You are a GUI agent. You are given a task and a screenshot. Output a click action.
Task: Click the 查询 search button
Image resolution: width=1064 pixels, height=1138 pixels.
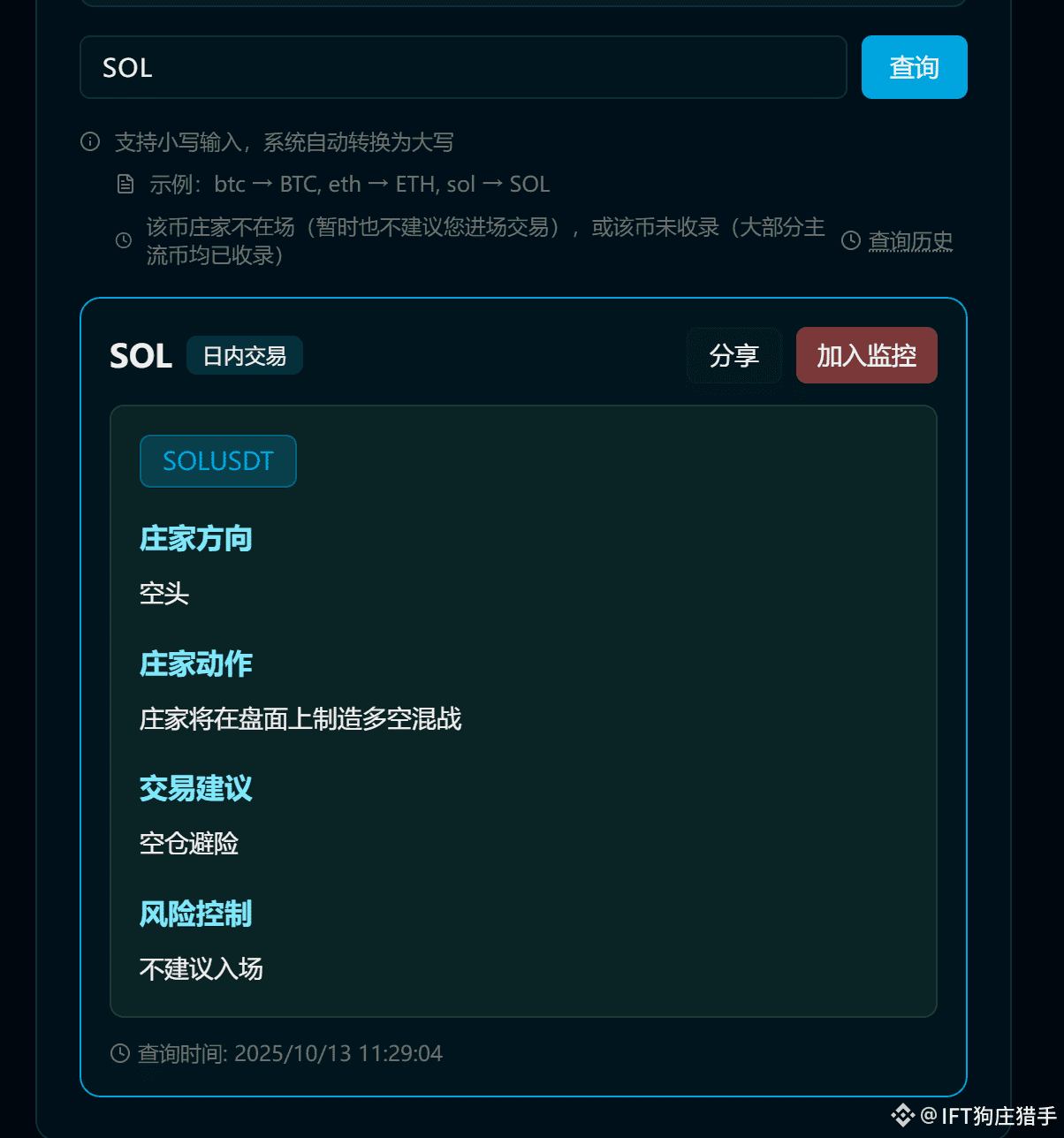pyautogui.click(x=914, y=67)
